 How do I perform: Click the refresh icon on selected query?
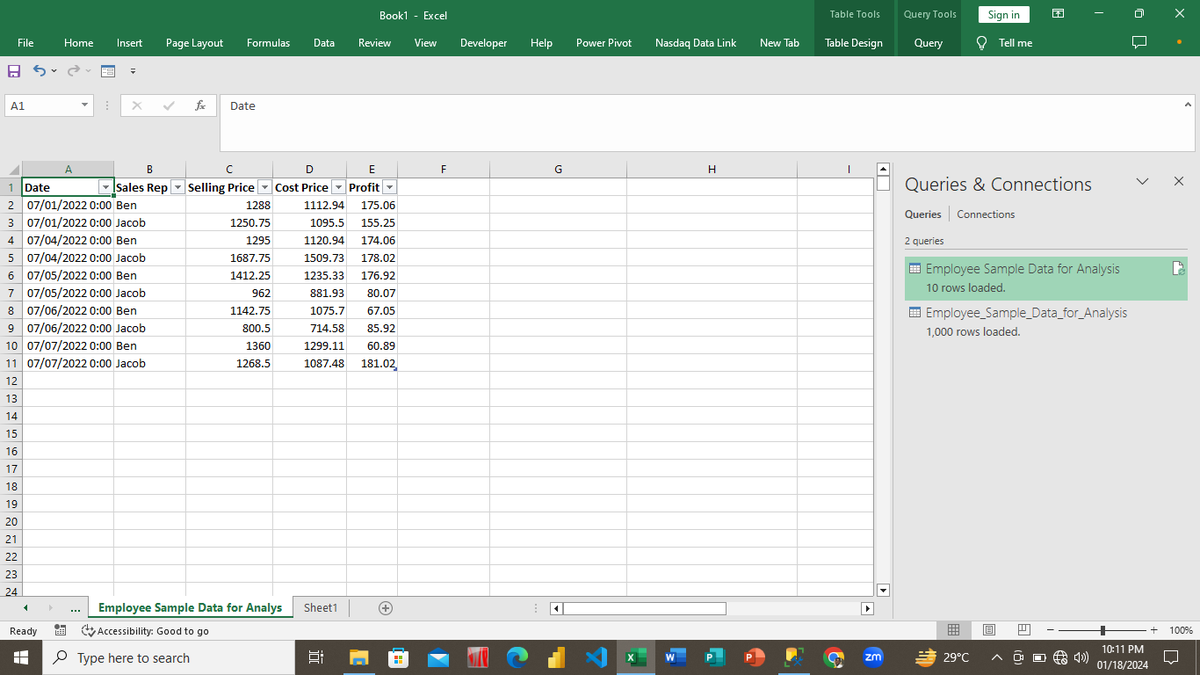click(x=1178, y=269)
